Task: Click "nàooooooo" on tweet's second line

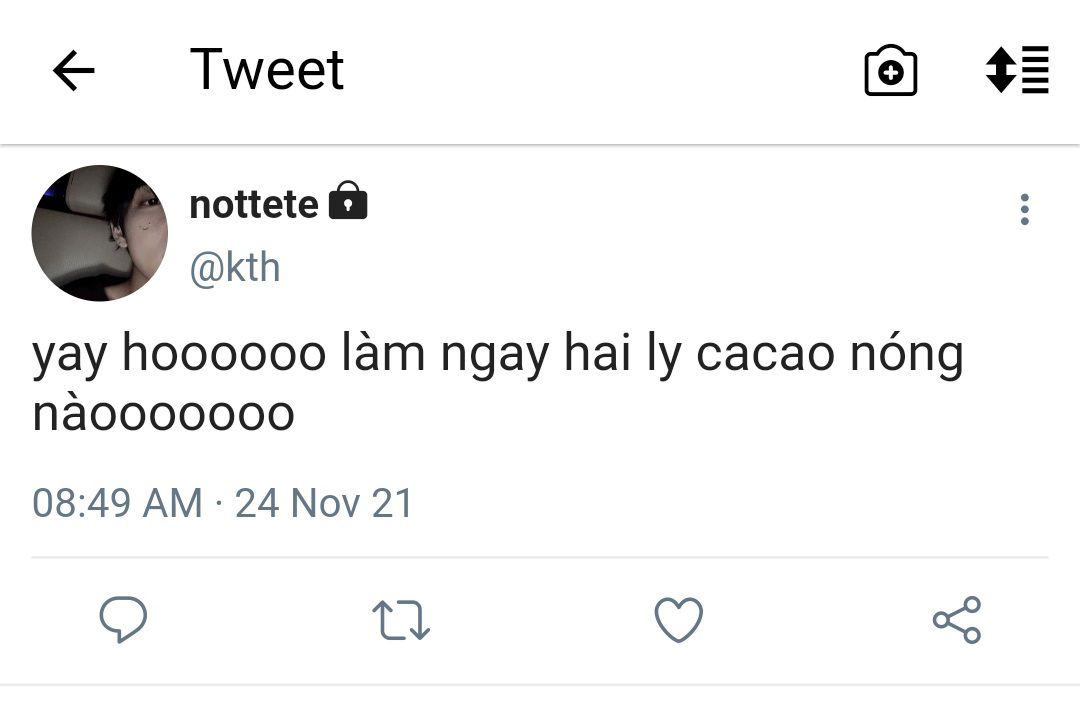Action: coord(164,415)
